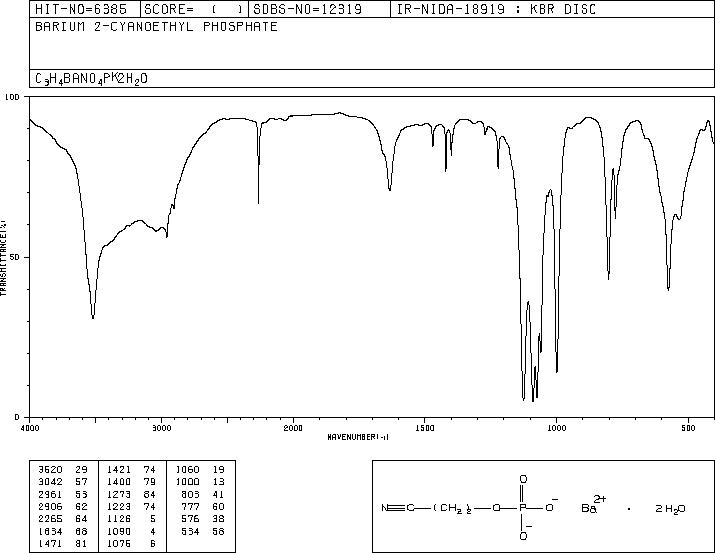
Task: Click the 50 transmittance axis label
Action: point(15,258)
